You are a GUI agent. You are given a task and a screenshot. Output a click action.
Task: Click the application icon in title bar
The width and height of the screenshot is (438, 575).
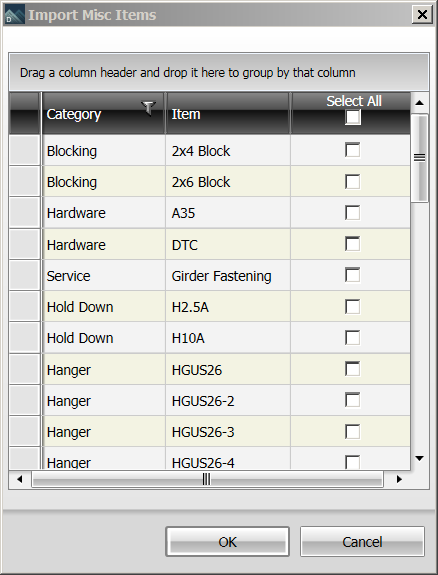tap(14, 15)
